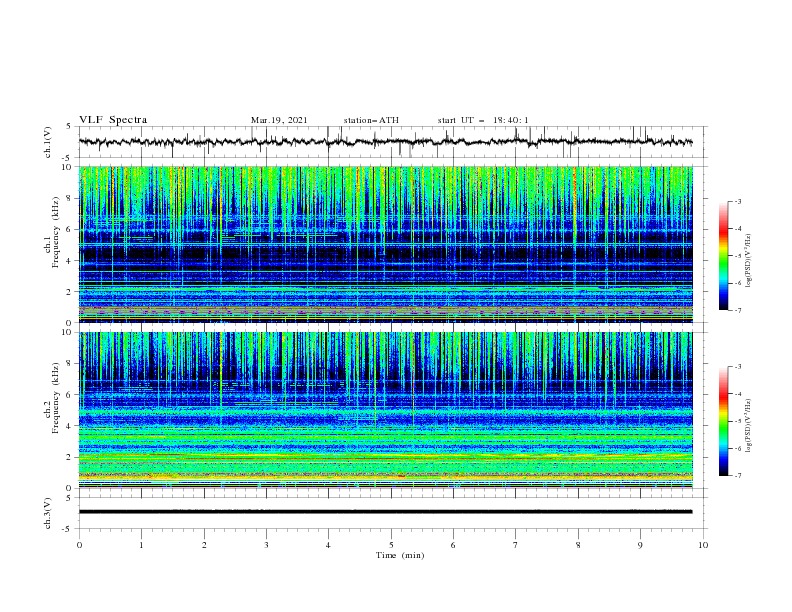Click the "ch.1(V)" axis label

click(48, 142)
